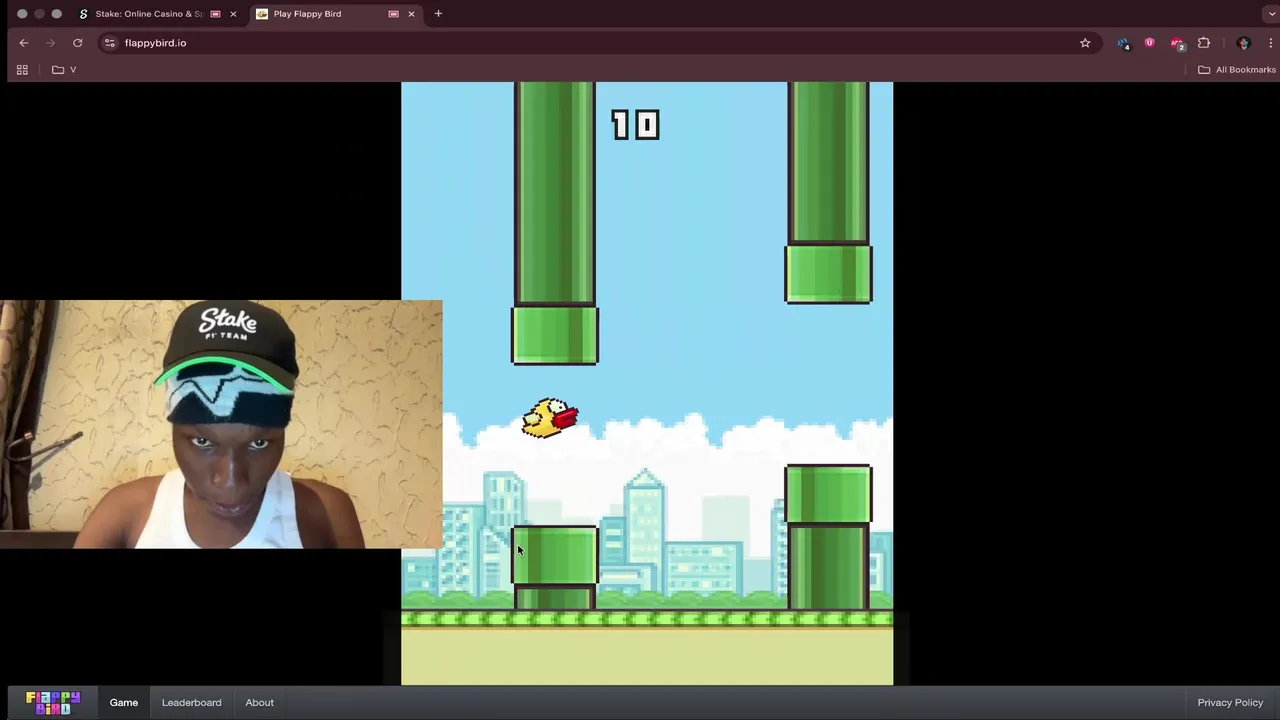Bookmark this page with the star icon
Viewport: 1280px width, 720px height.
1085,43
